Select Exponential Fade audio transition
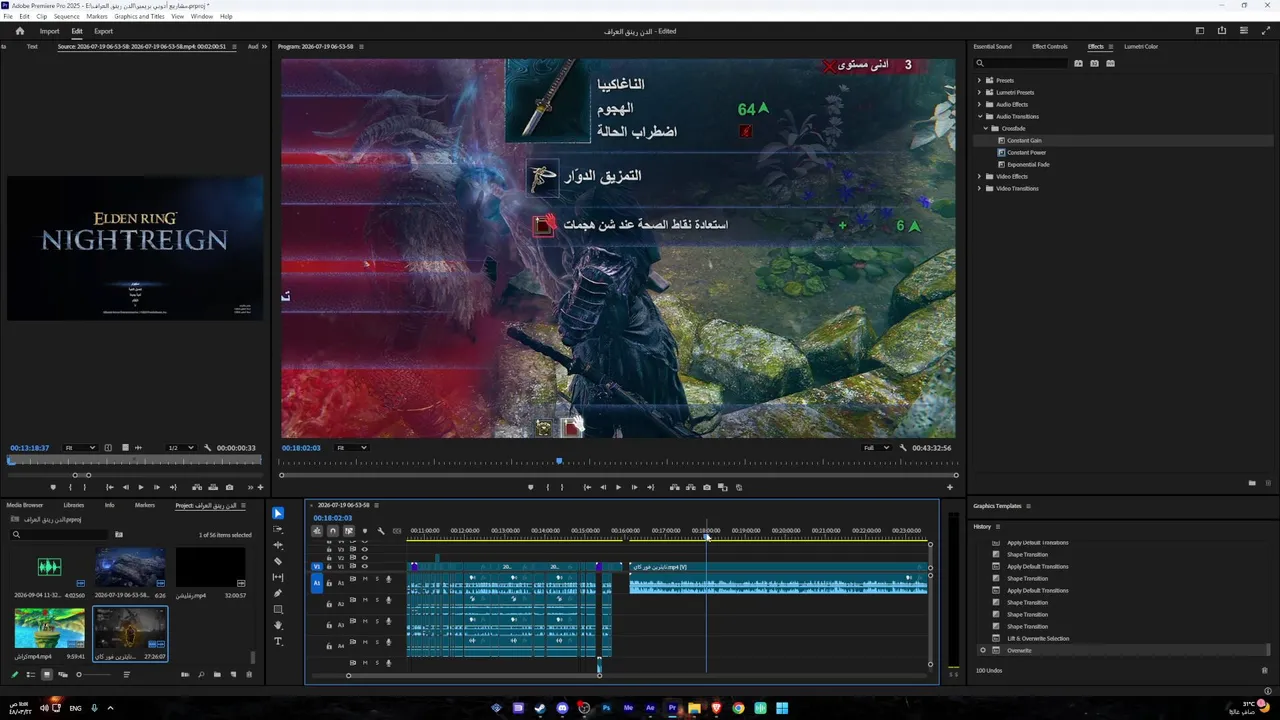Viewport: 1280px width, 720px height. coord(1028,164)
